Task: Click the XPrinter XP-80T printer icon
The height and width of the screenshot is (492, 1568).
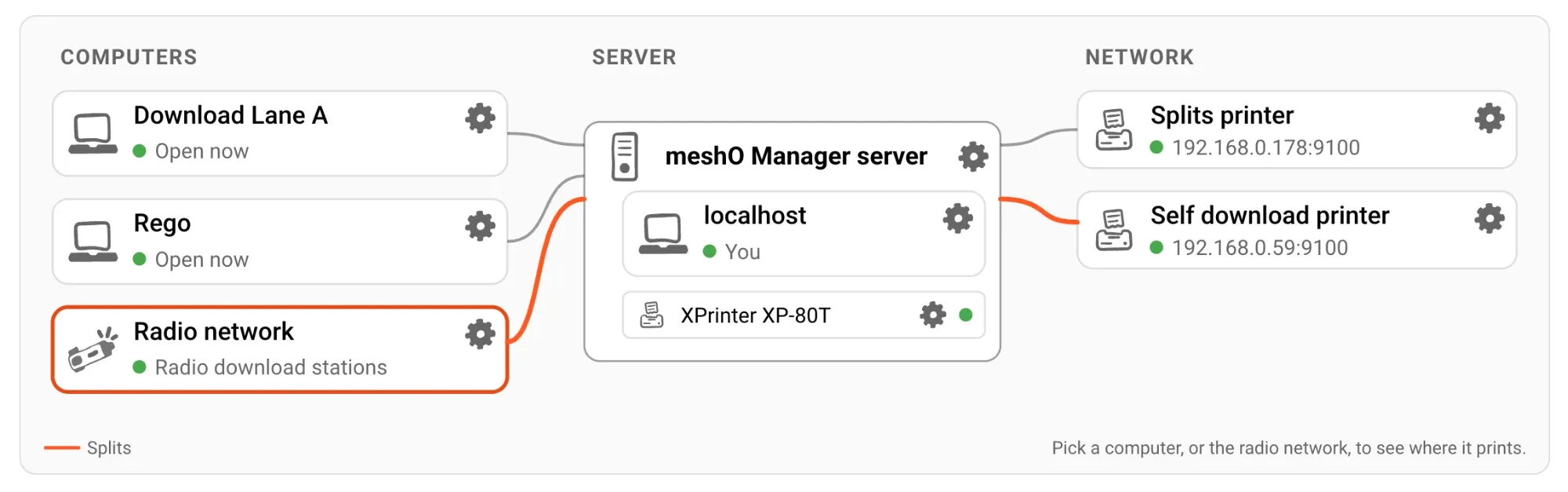Action: pyautogui.click(x=652, y=315)
